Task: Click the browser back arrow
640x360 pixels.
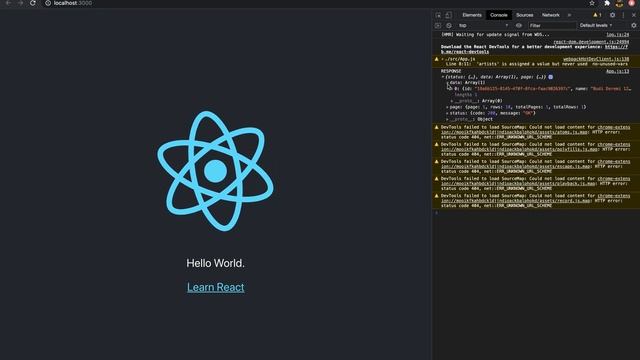Action: pos(8,3)
